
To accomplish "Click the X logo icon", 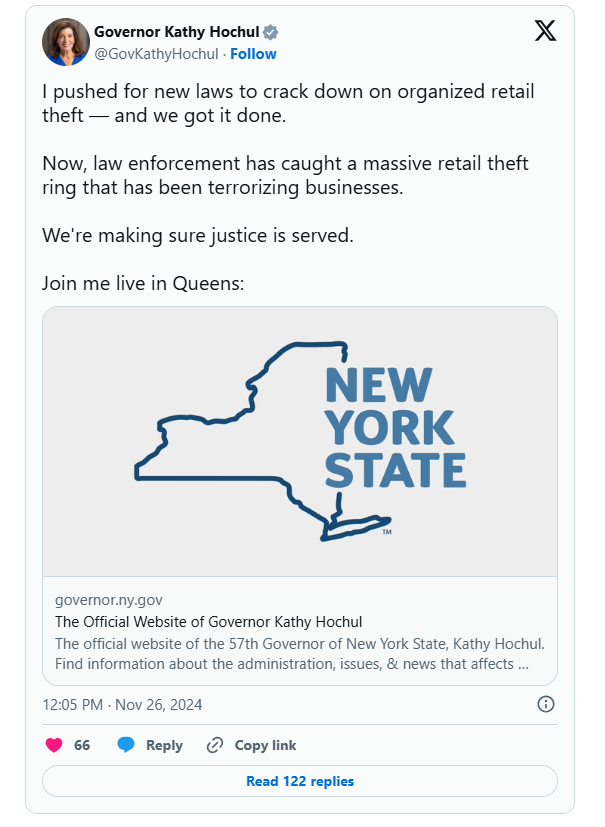I will 545,31.
